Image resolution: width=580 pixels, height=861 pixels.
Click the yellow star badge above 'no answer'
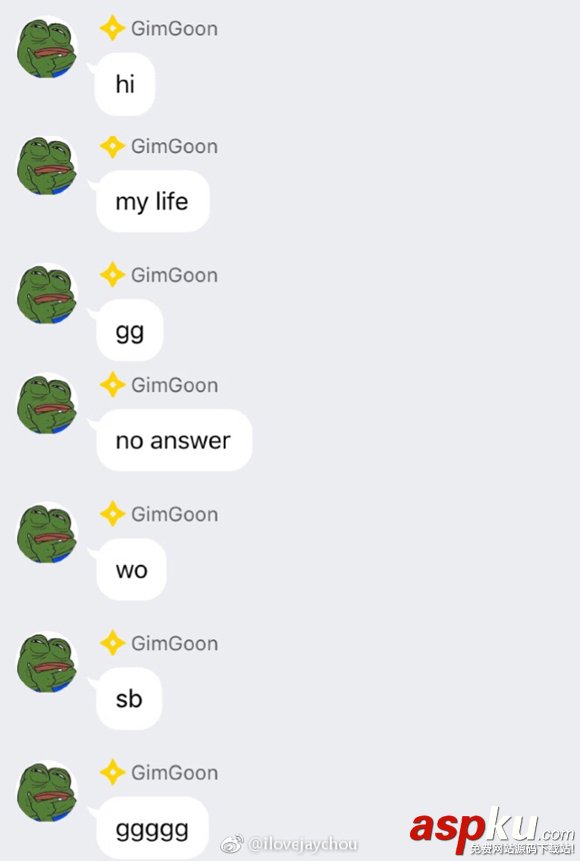click(x=113, y=384)
